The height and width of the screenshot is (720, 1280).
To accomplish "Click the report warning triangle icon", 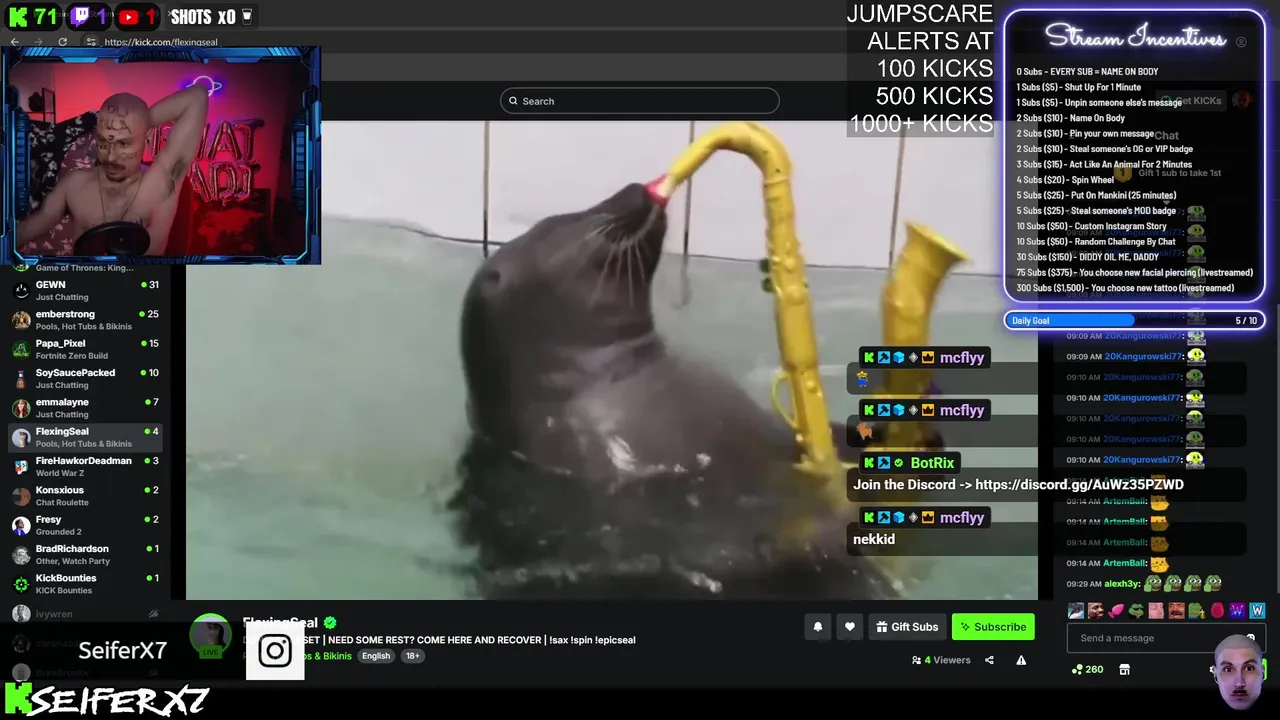I will tap(1021, 660).
